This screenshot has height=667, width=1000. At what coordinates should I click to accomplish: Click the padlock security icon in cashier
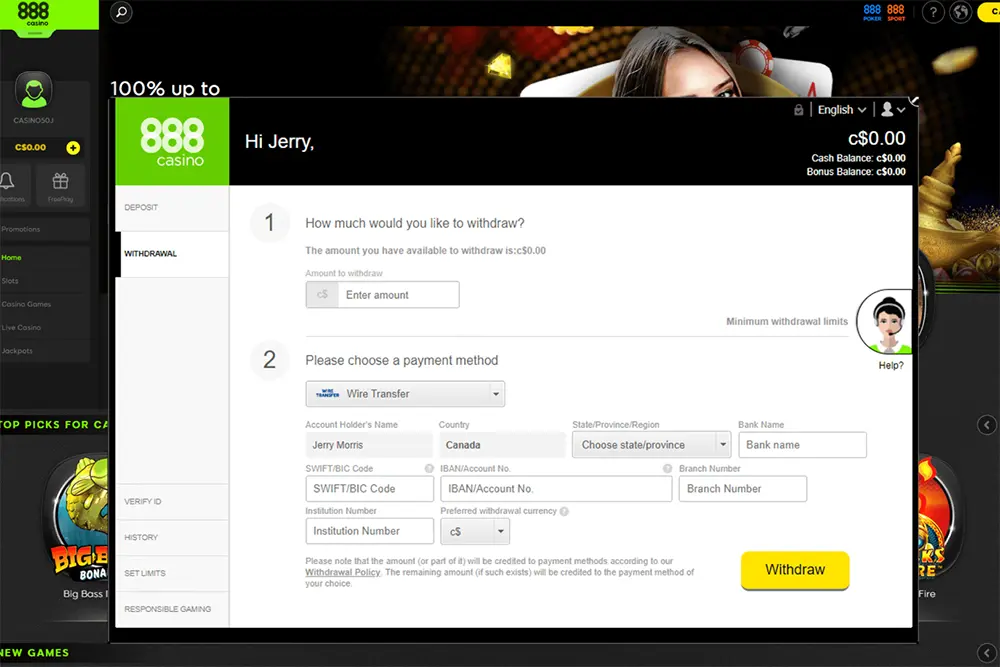coord(798,110)
